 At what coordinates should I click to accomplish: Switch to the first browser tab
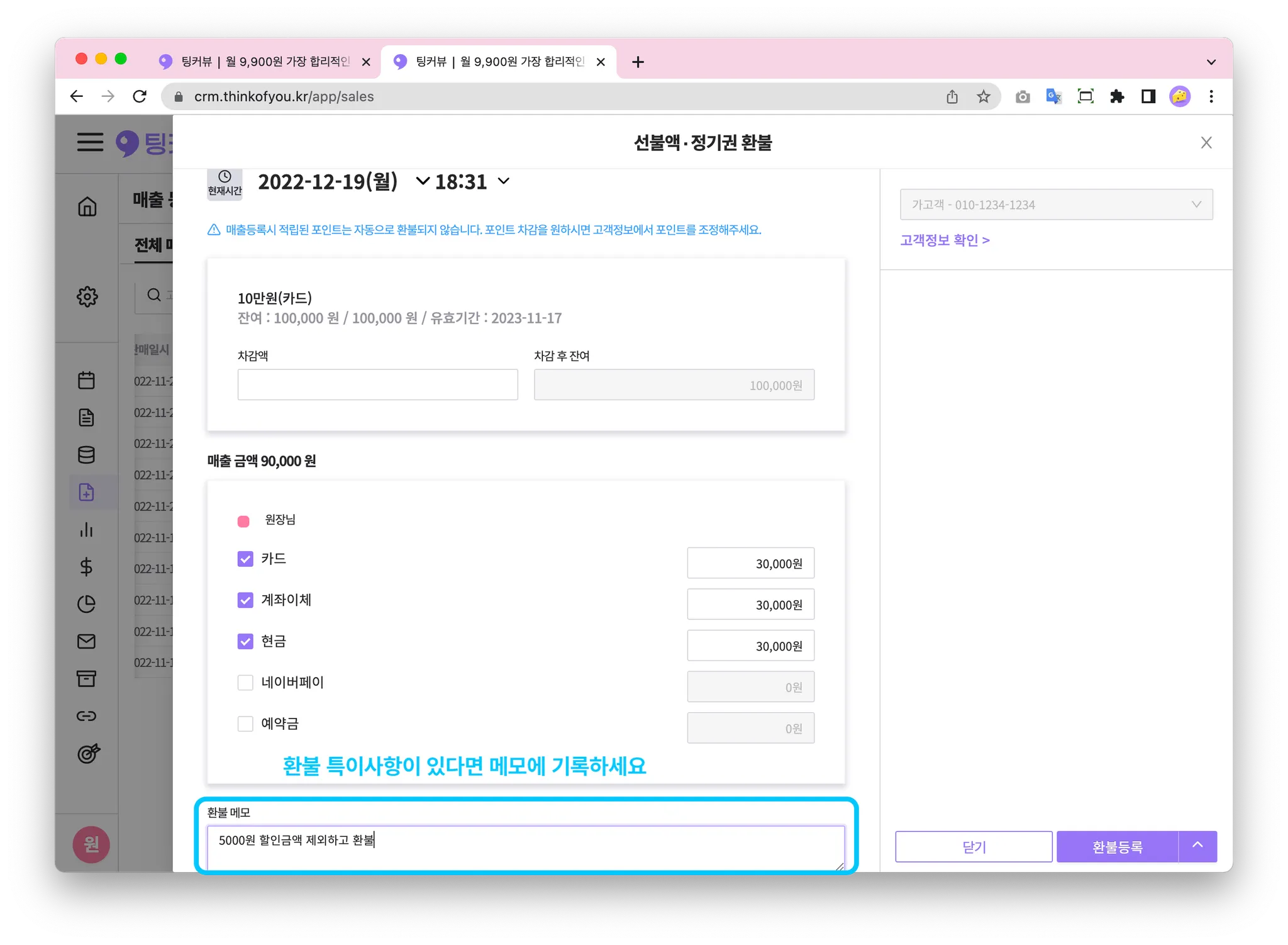click(x=264, y=62)
